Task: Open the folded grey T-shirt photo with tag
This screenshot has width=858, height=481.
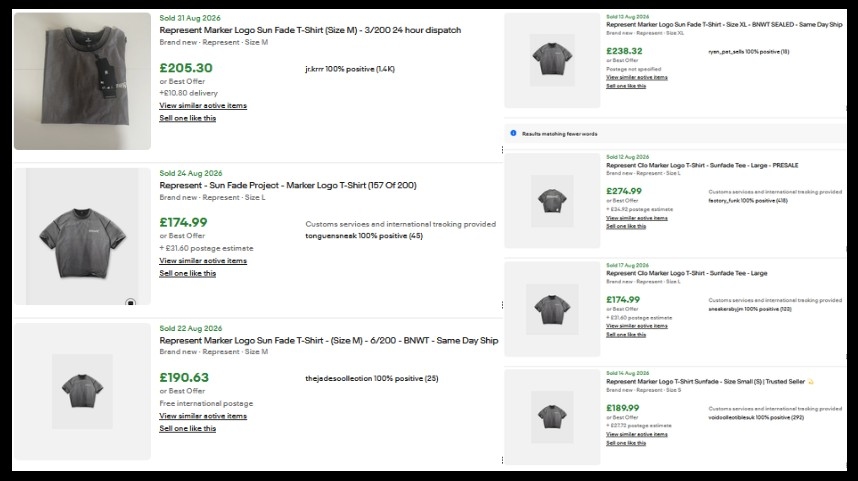Action: point(82,81)
